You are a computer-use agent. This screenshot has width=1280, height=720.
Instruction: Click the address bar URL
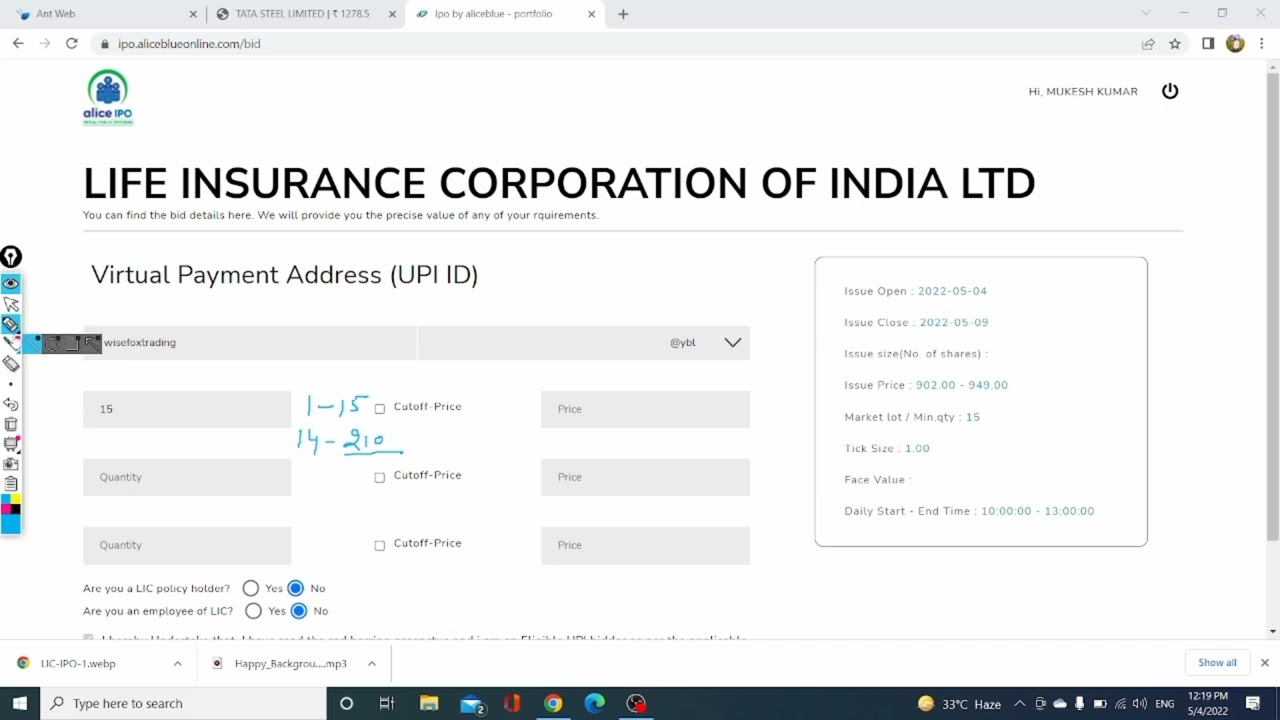[x=189, y=44]
